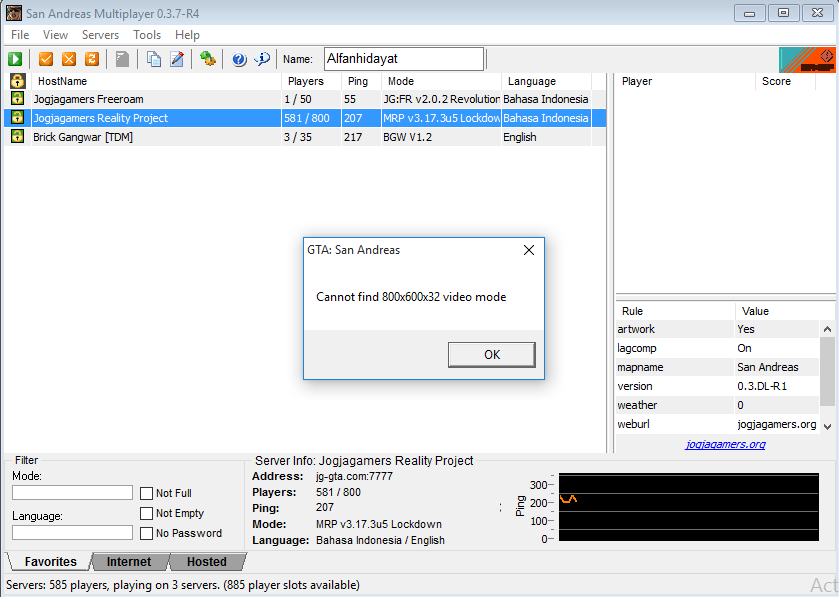Close the GTA: San Andreas error dialog
The height and width of the screenshot is (597, 839).
(529, 250)
